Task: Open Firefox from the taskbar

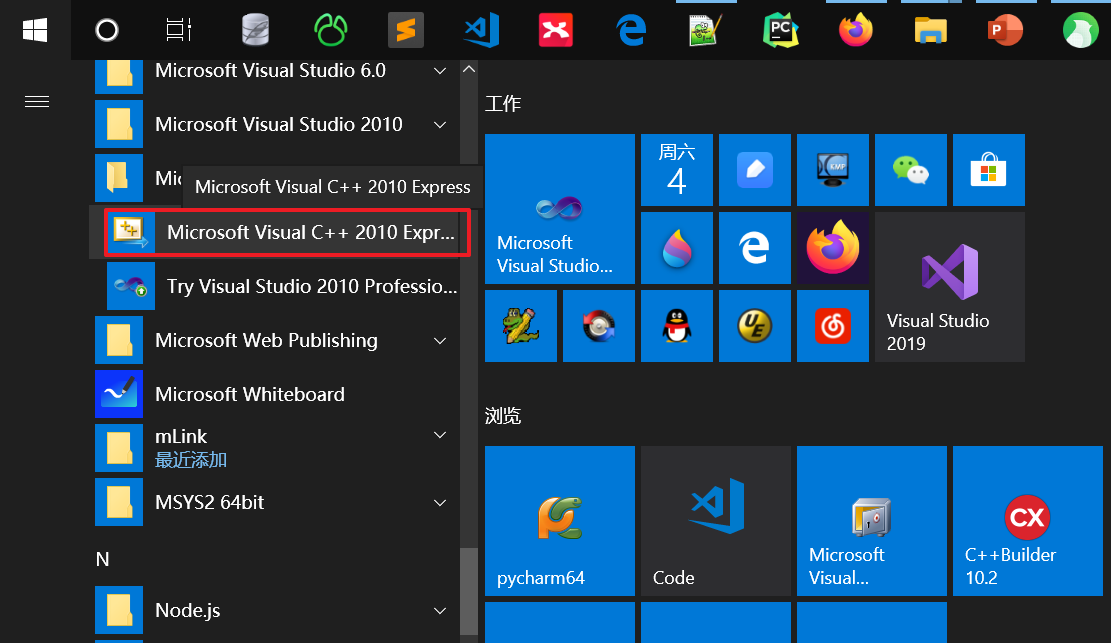Action: (856, 30)
